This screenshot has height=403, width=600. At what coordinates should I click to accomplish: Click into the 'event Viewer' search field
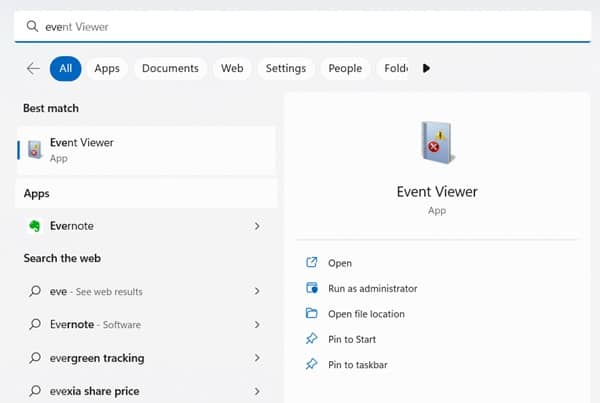pos(303,26)
